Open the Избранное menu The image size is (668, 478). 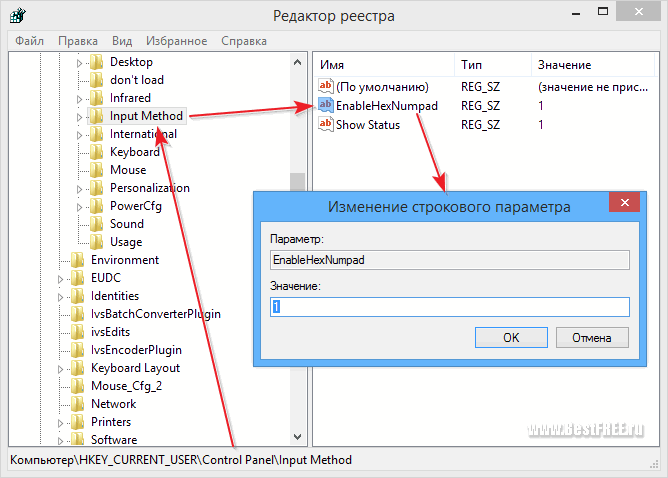(175, 41)
